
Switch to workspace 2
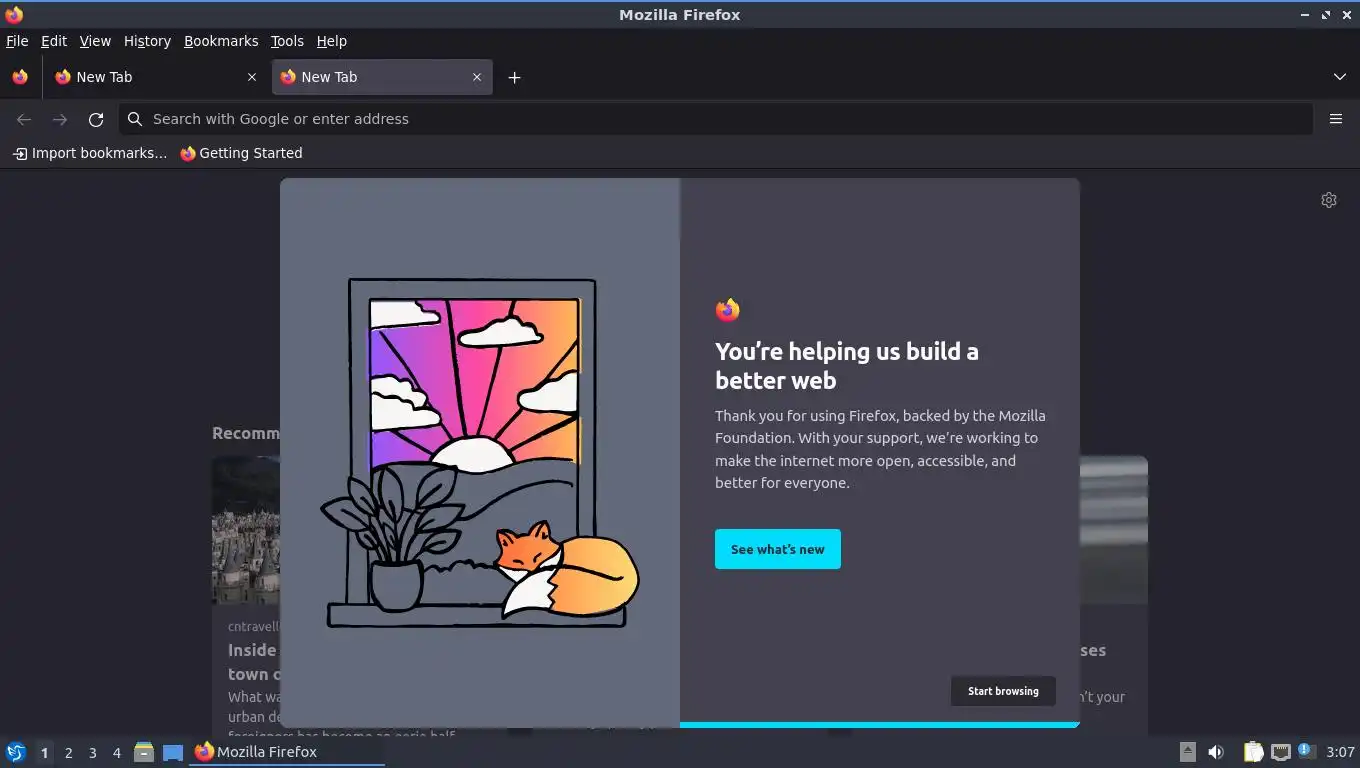coord(68,752)
